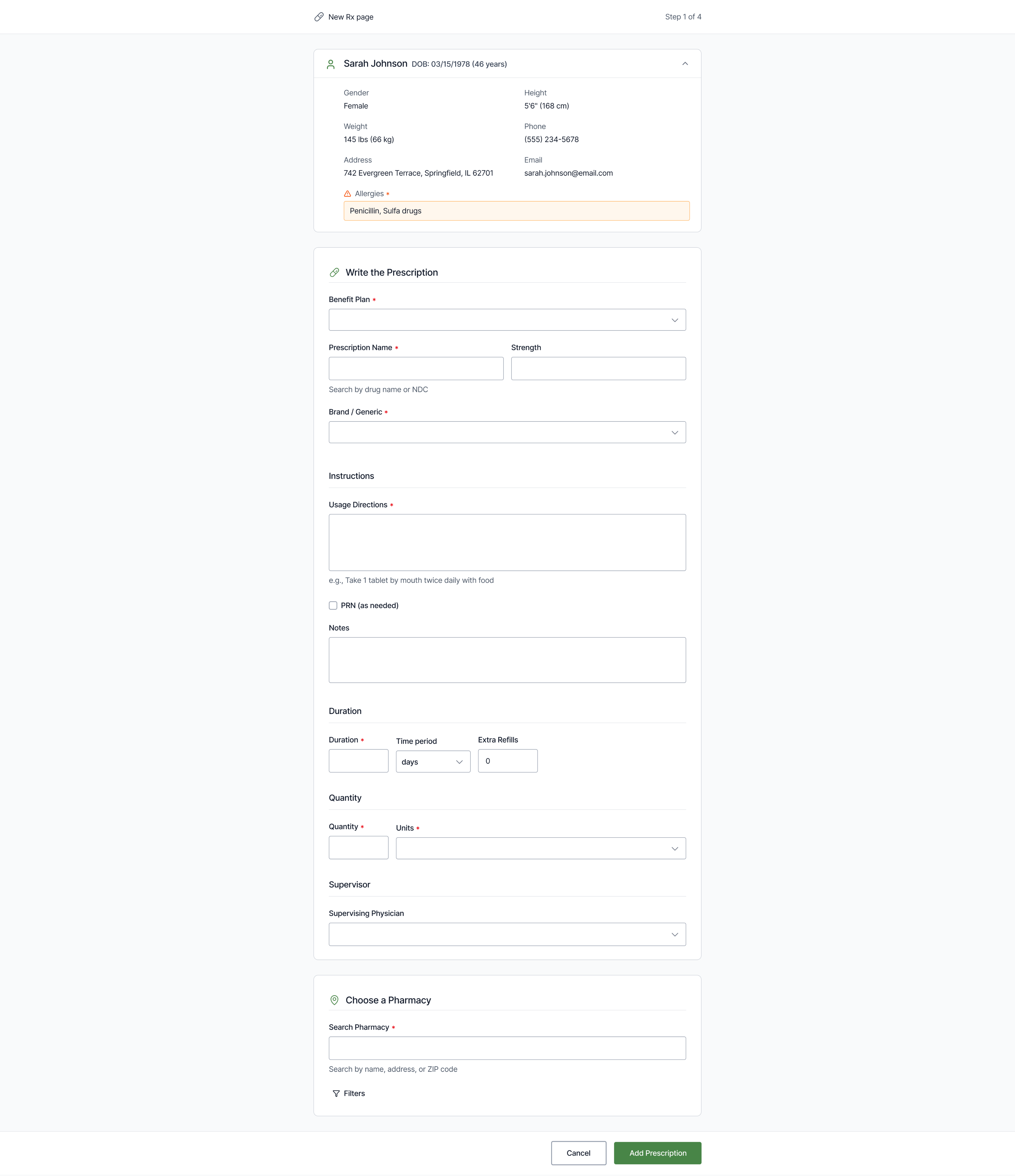The height and width of the screenshot is (1176, 1015).
Task: Select the Penicillin, Sulfa drugs allergies field
Action: 516,210
